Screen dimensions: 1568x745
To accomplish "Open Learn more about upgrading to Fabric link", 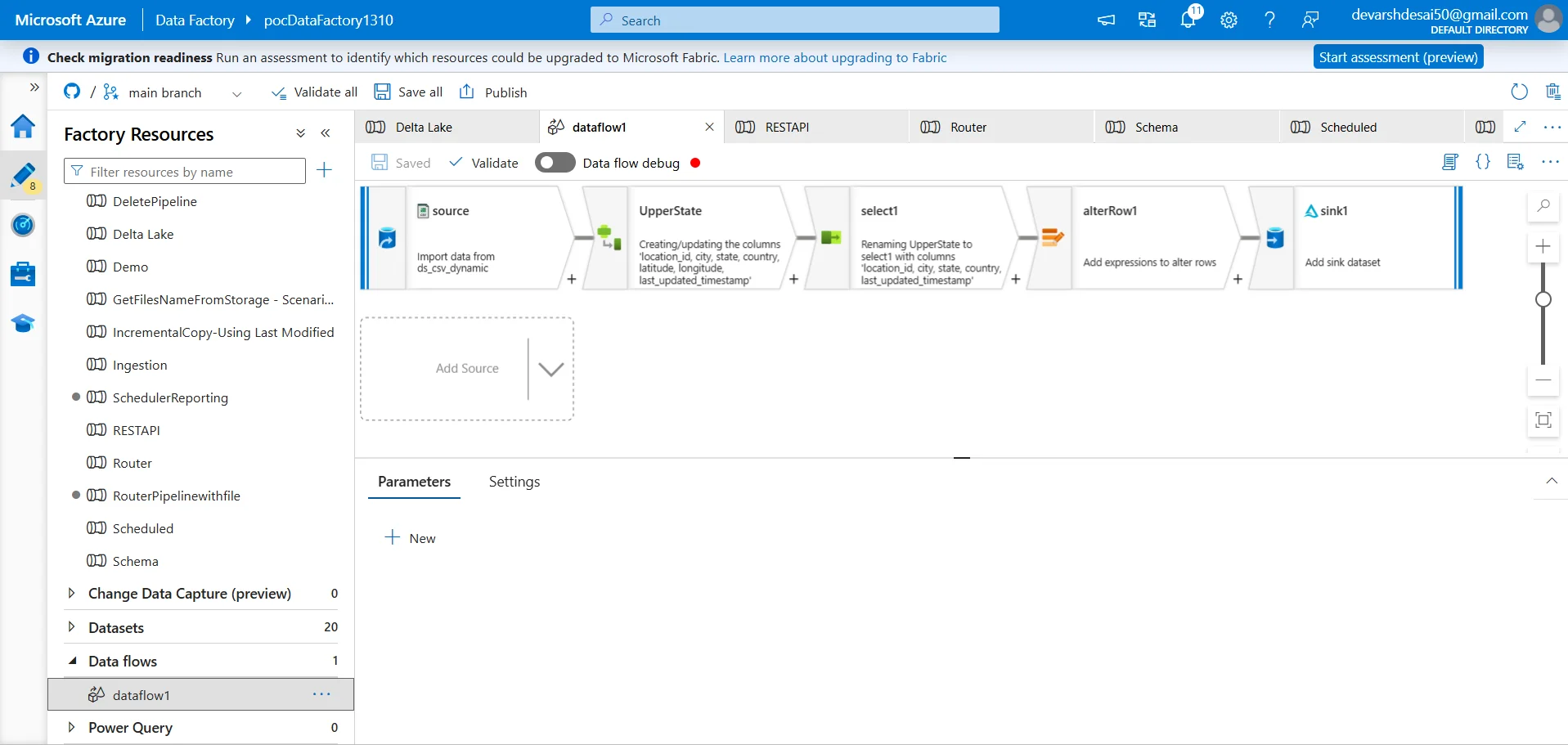I will [x=834, y=58].
